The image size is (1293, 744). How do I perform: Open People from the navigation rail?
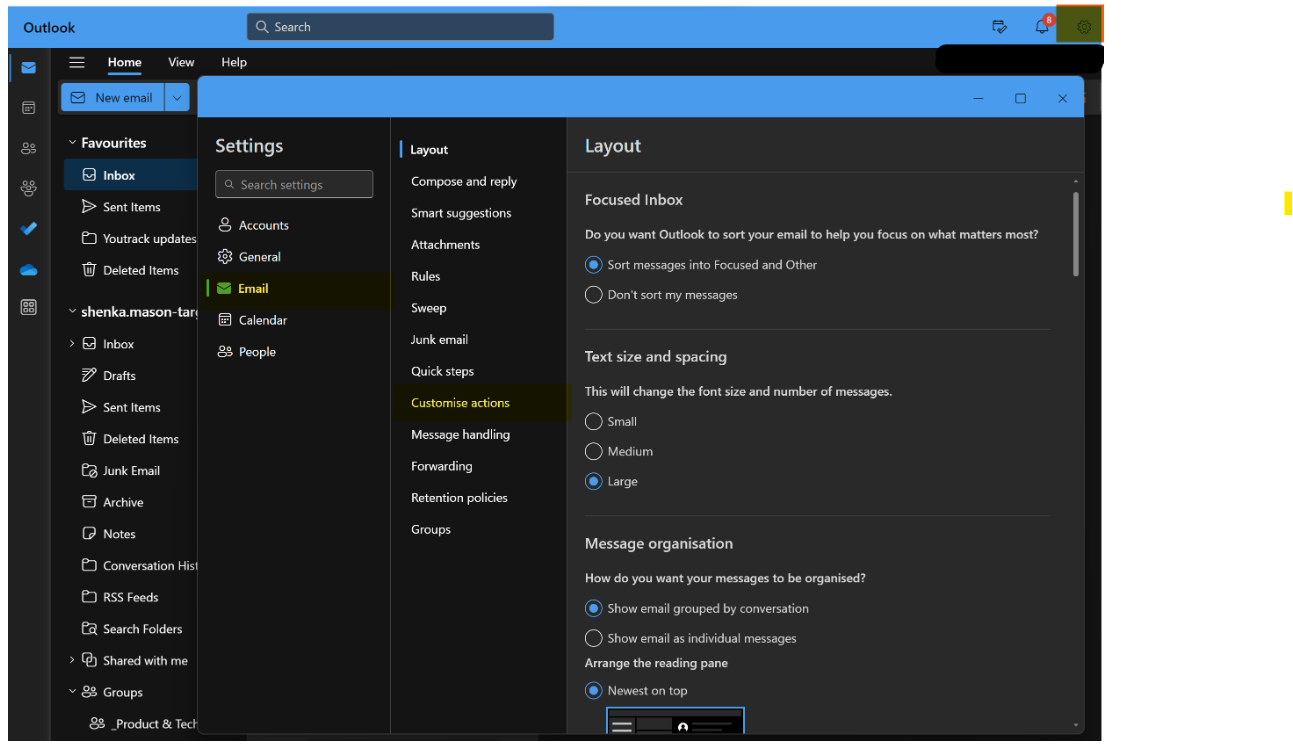(28, 147)
